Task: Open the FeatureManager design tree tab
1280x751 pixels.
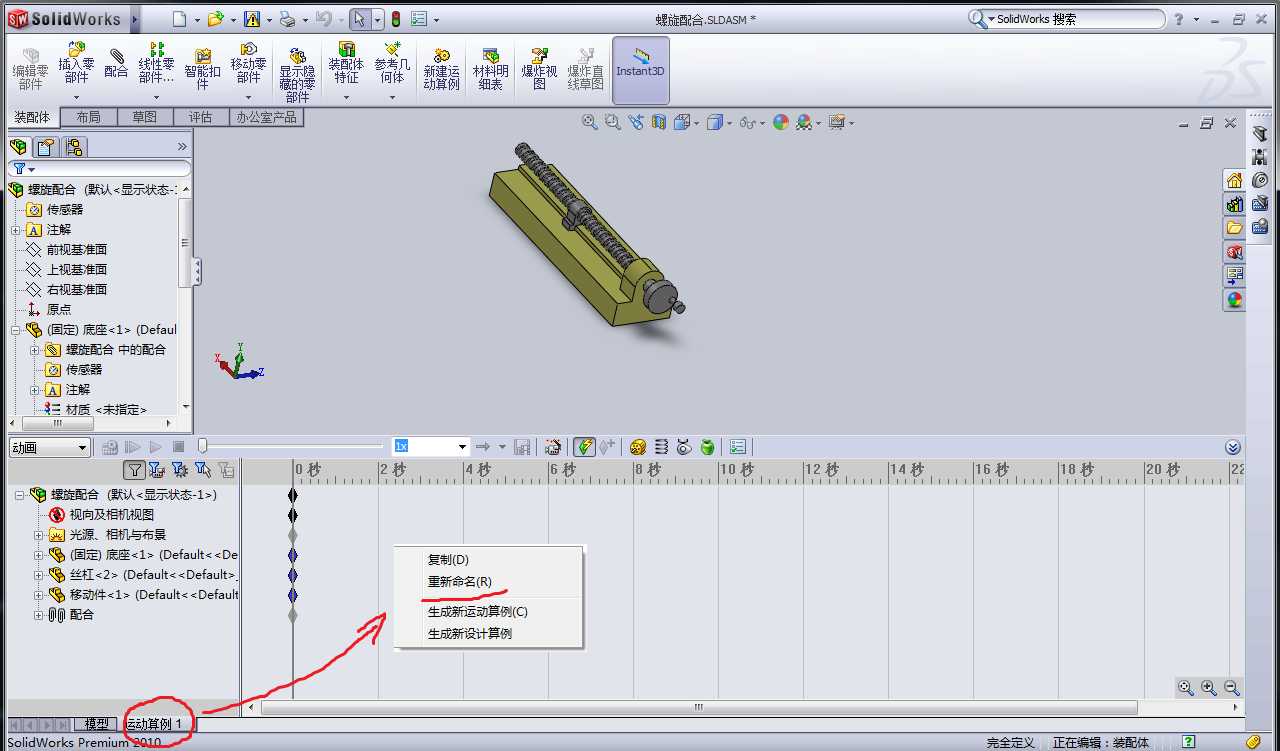Action: pyautogui.click(x=18, y=147)
